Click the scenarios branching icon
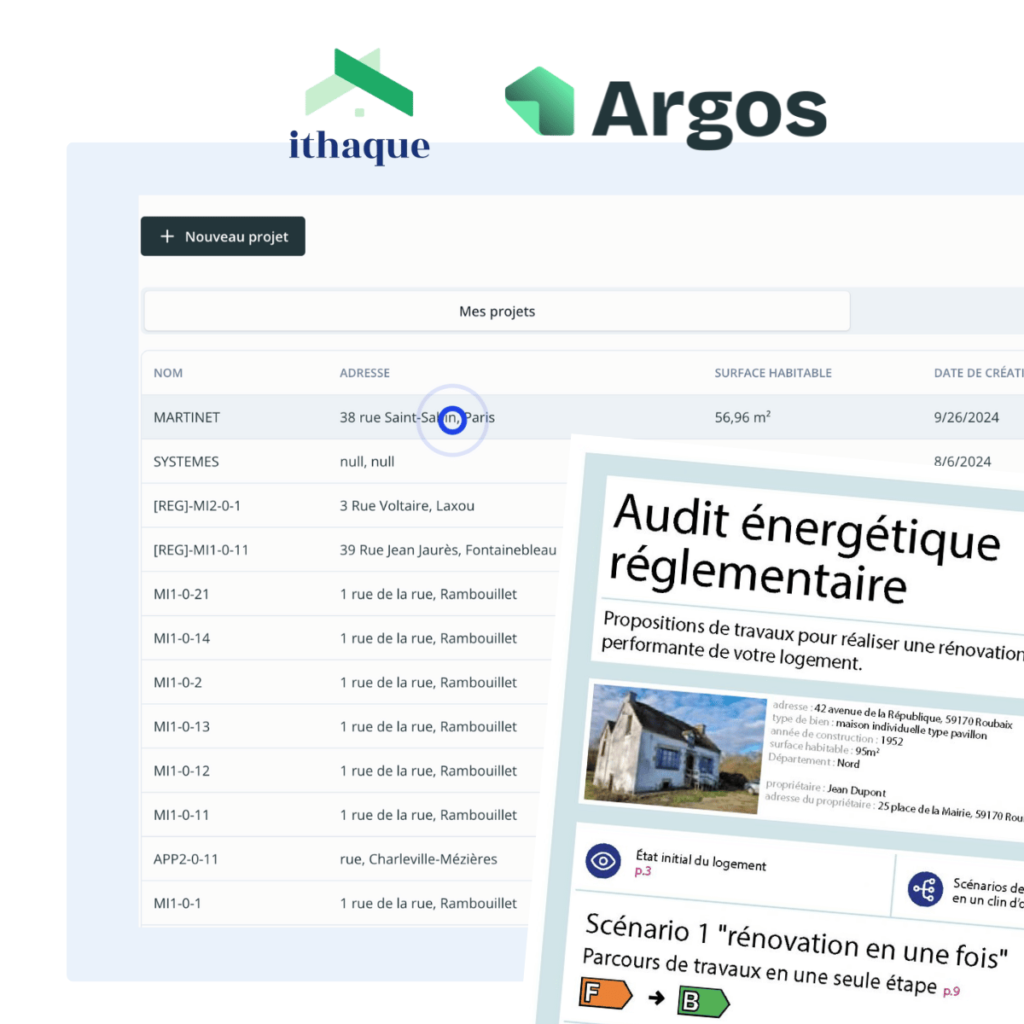Screen dimensions: 1024x1024 (x=925, y=889)
